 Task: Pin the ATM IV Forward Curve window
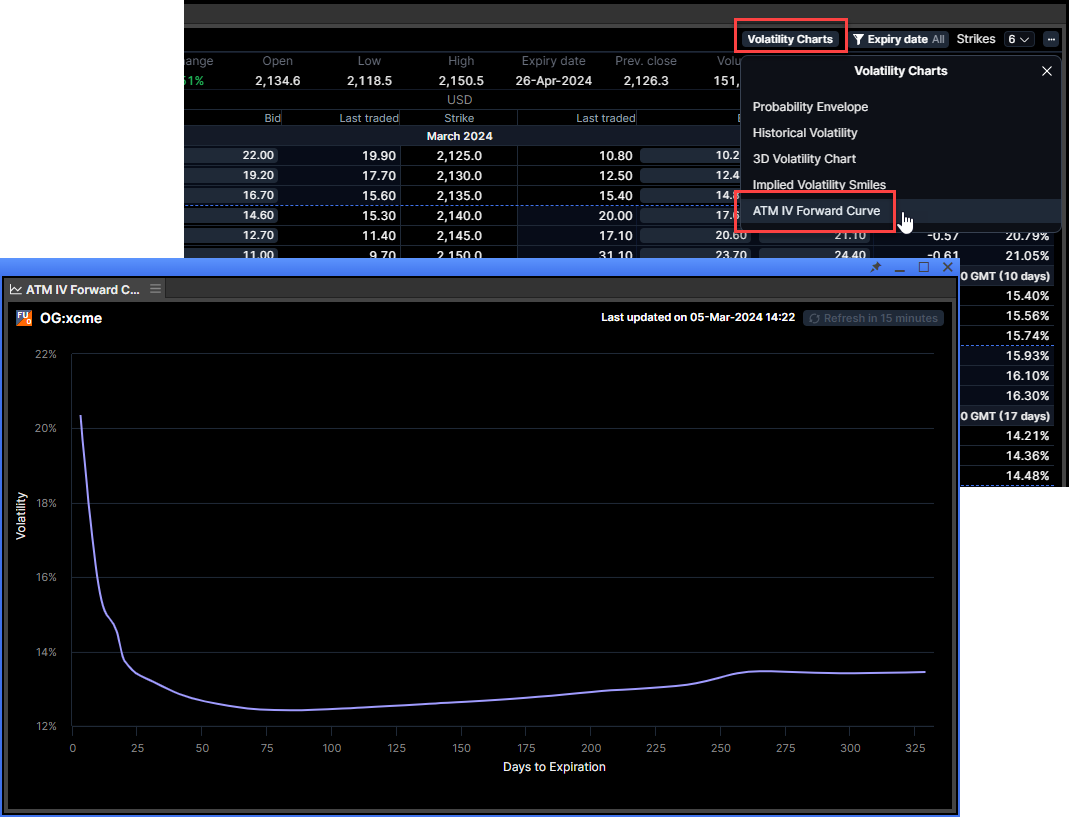(875, 267)
